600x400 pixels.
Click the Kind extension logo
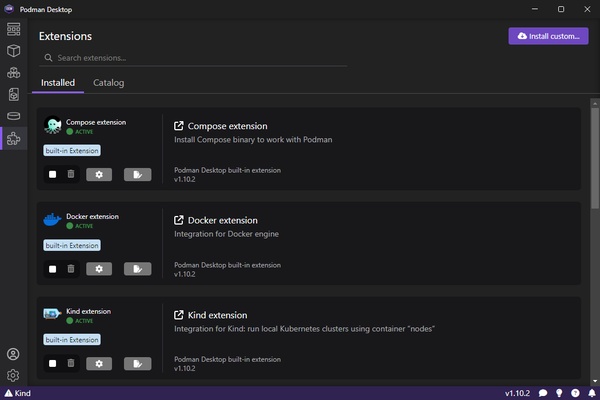click(52, 314)
